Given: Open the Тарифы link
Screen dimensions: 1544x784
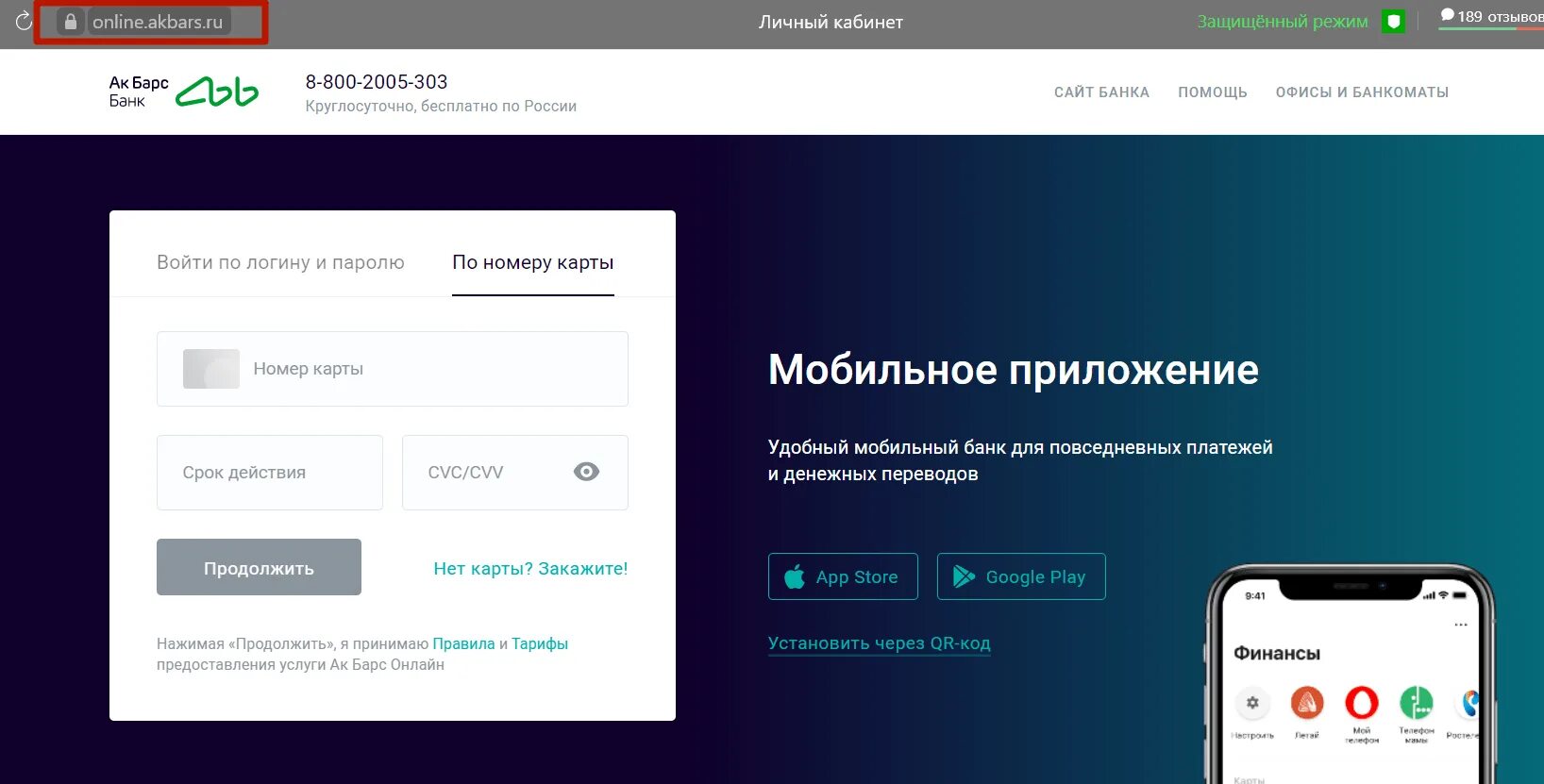Looking at the screenshot, I should (x=540, y=644).
